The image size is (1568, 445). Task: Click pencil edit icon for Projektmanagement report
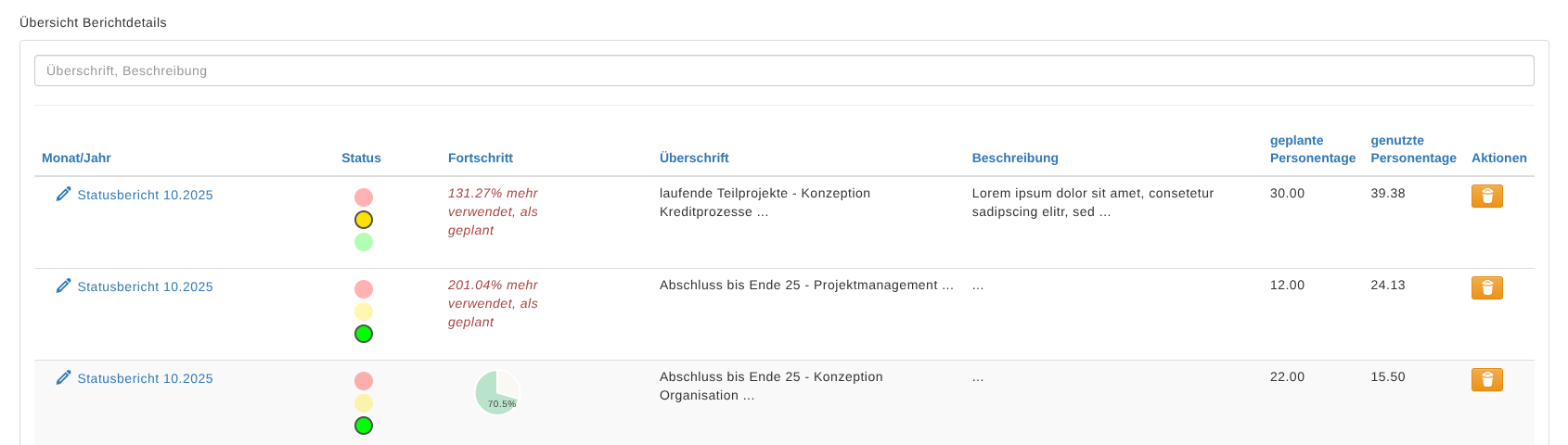pyautogui.click(x=63, y=286)
